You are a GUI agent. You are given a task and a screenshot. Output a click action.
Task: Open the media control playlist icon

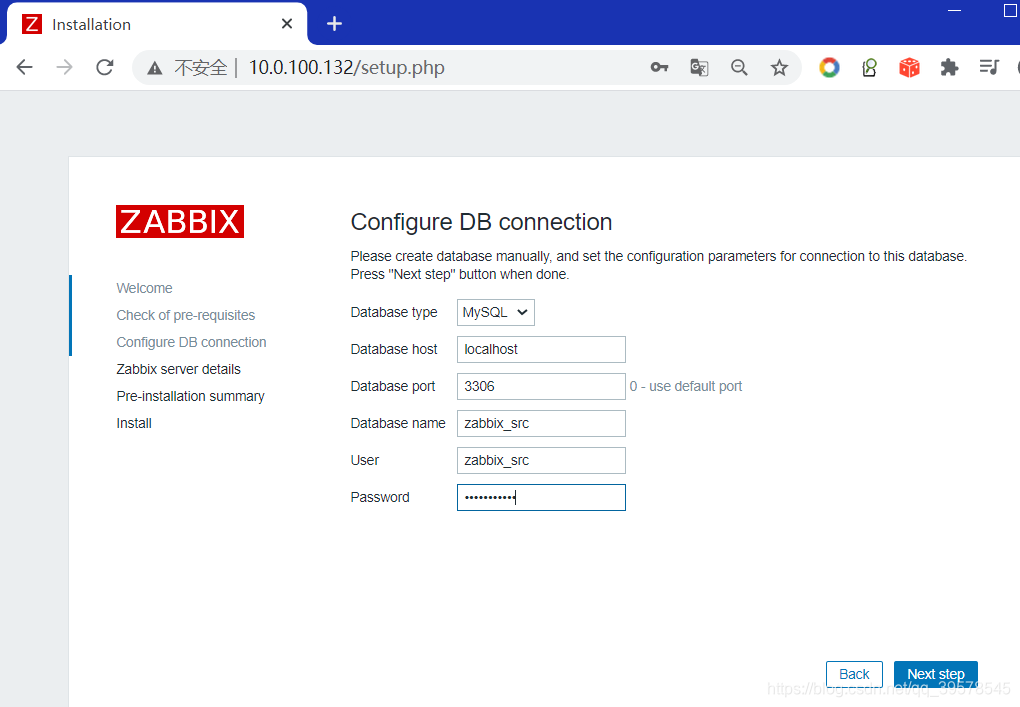989,67
